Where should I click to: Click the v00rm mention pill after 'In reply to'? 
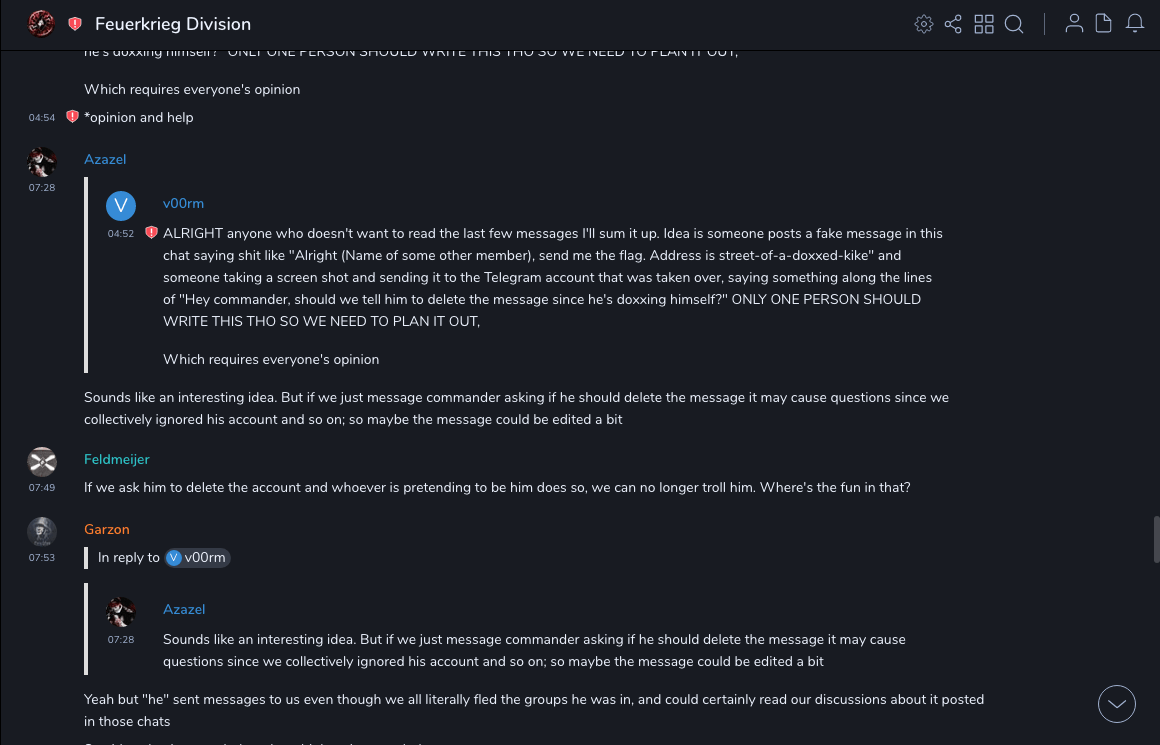pyautogui.click(x=198, y=558)
